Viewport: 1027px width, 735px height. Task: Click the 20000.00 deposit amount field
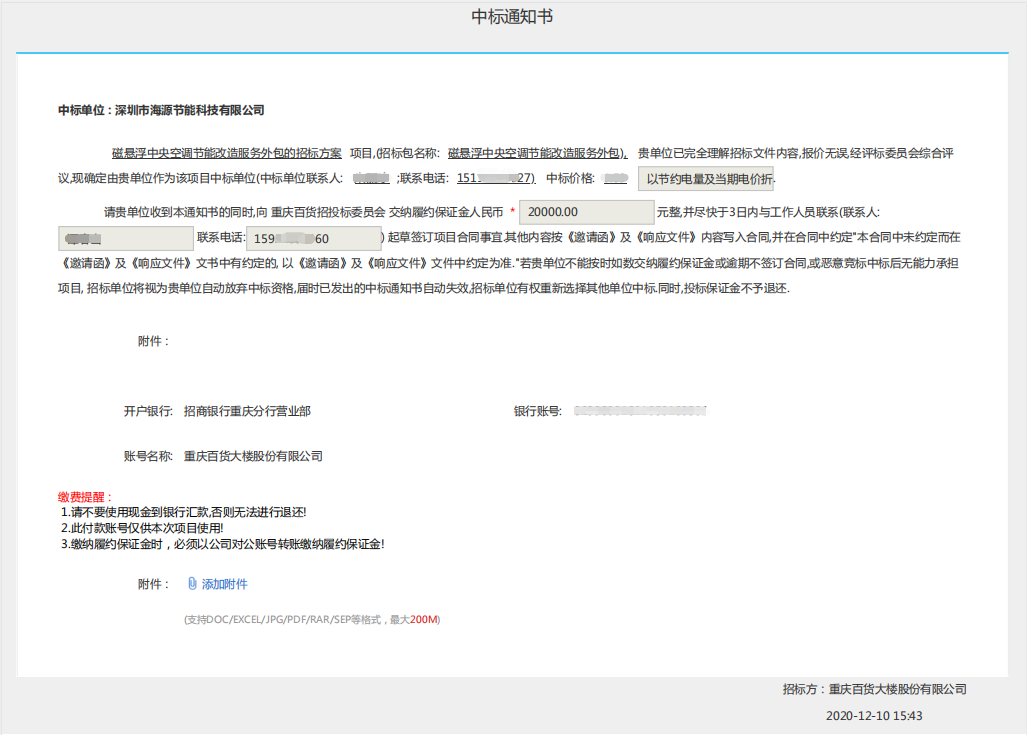pos(586,213)
